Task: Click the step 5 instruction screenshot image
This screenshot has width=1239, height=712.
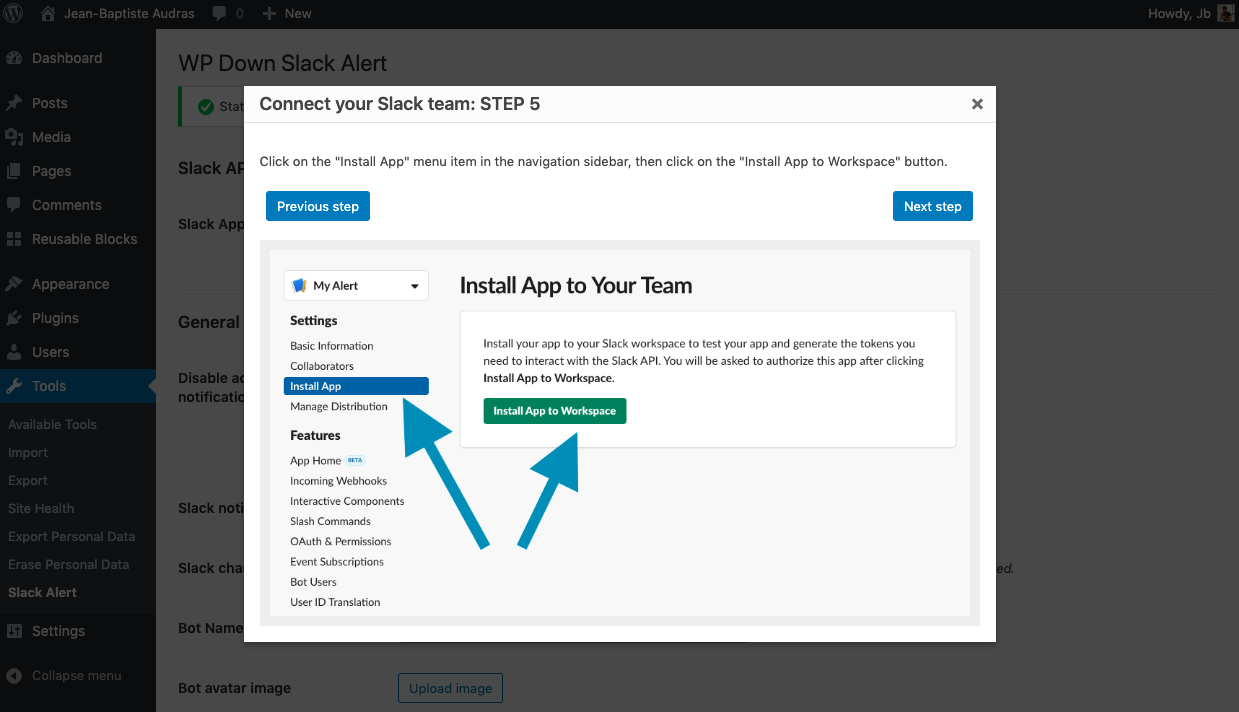Action: point(619,433)
